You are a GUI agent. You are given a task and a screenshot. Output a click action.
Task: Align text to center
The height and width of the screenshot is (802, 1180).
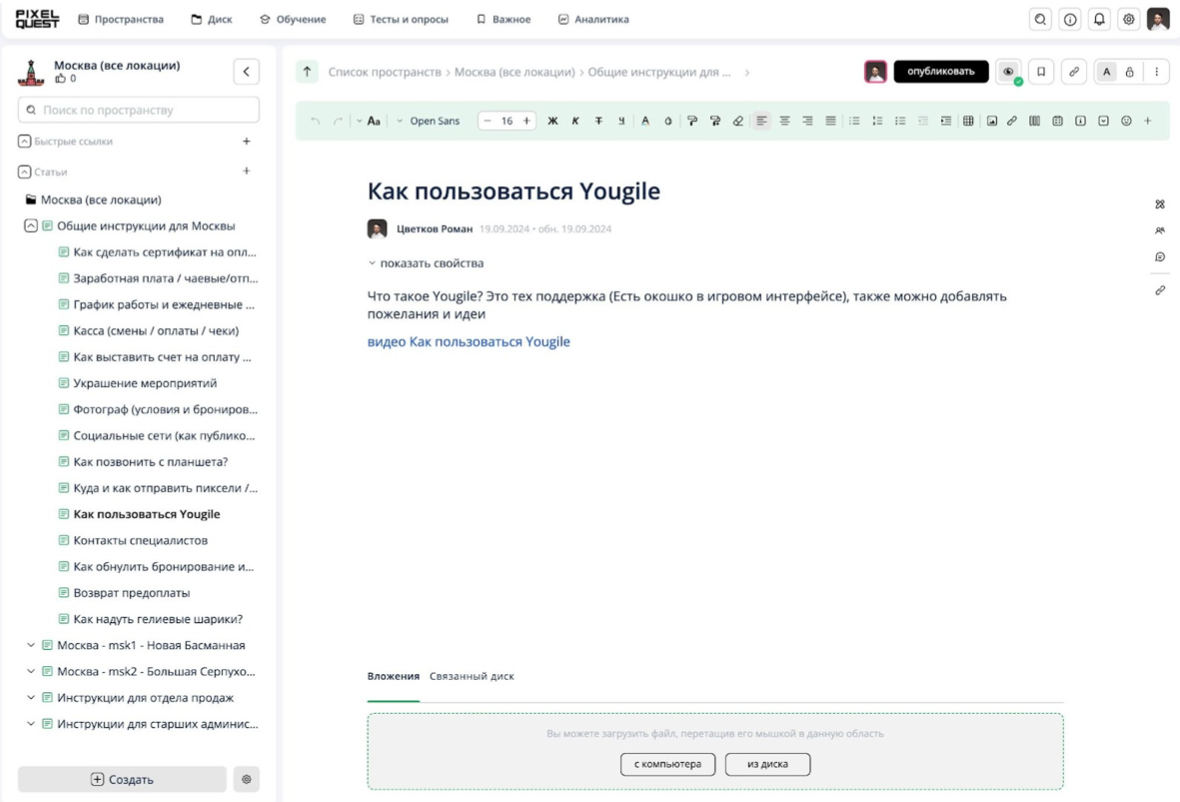point(784,120)
